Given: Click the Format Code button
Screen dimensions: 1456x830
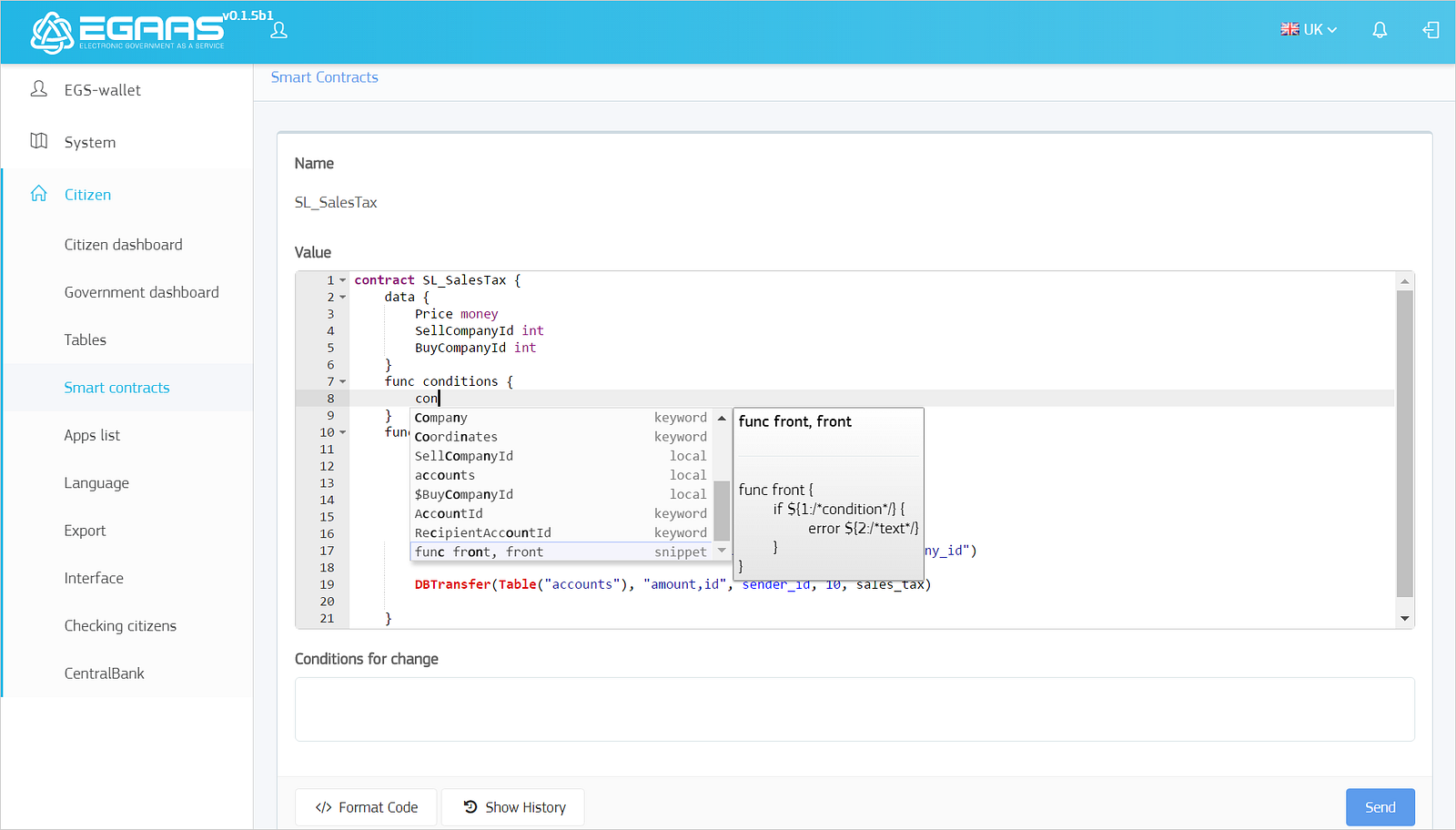Looking at the screenshot, I should (x=366, y=807).
